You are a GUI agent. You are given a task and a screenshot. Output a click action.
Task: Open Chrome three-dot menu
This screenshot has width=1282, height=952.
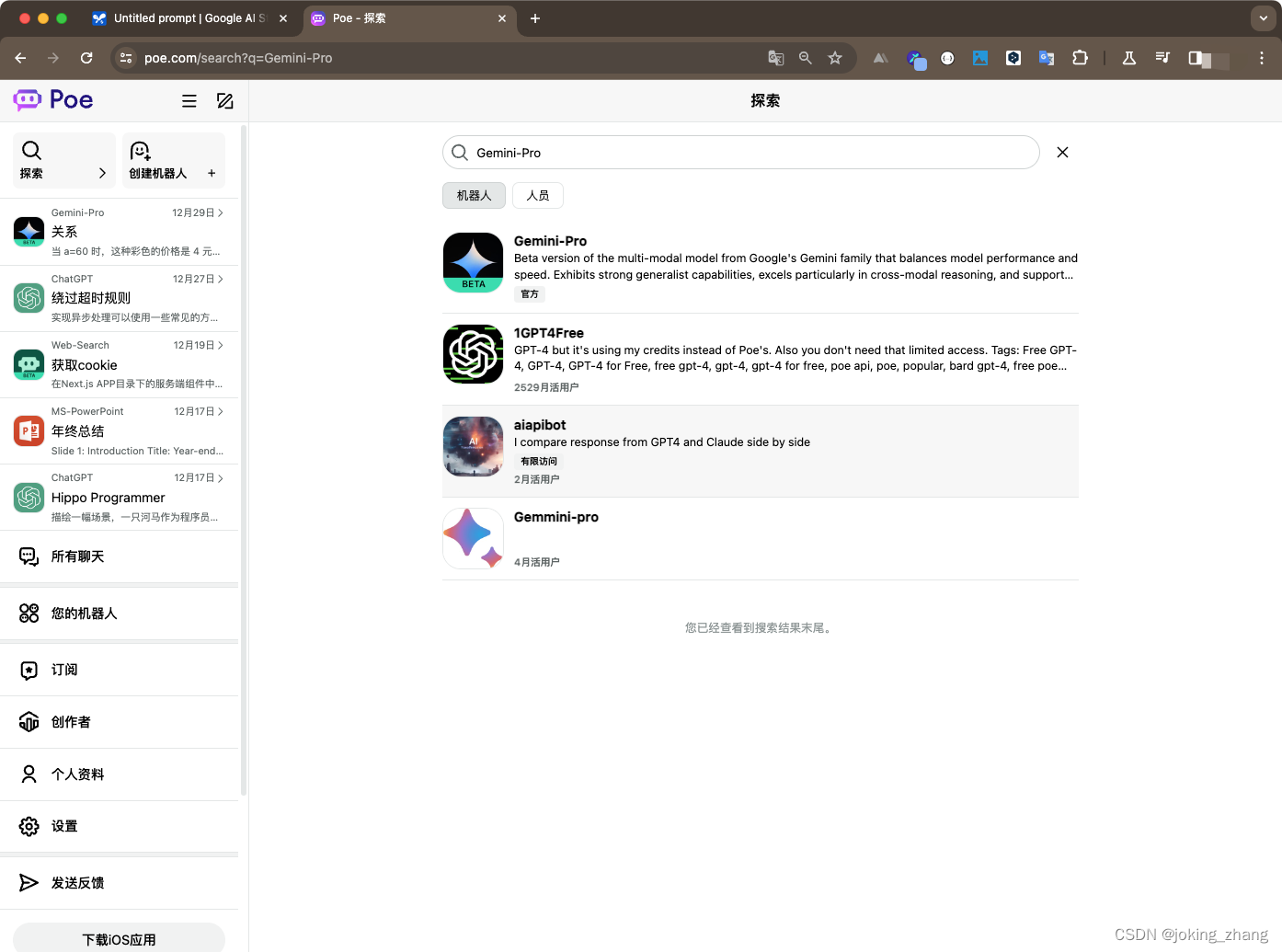click(1262, 58)
